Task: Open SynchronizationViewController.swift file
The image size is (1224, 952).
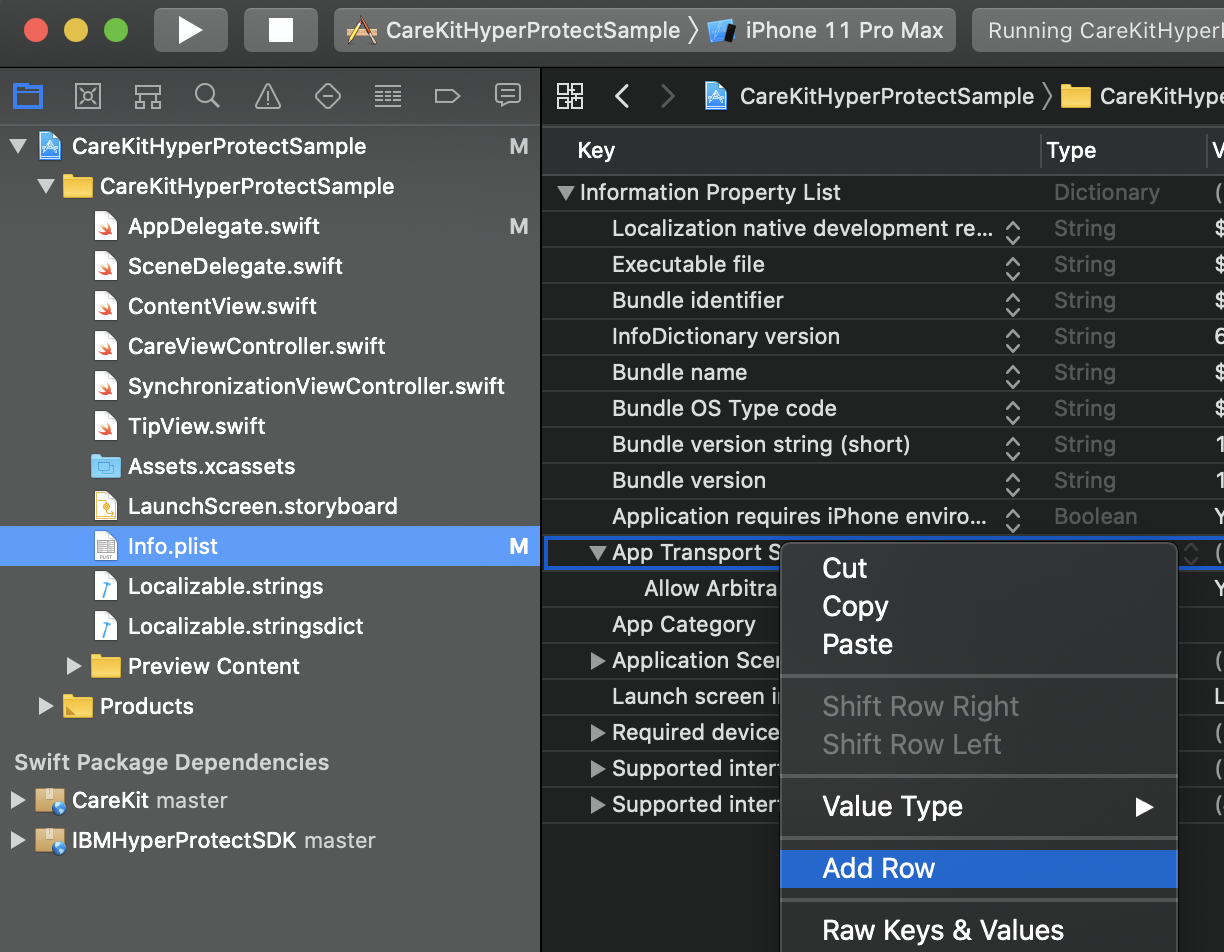Action: coord(316,386)
